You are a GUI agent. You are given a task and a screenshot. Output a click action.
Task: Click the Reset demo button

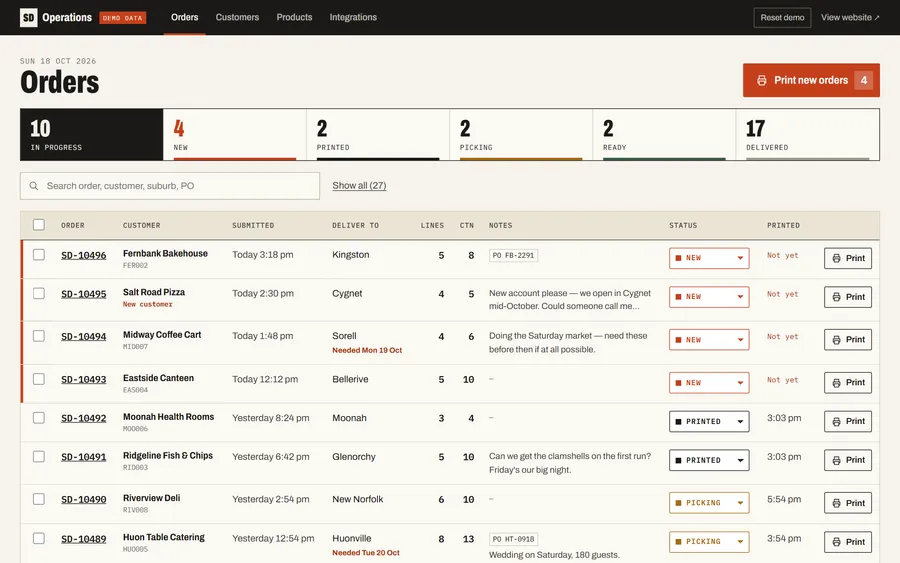point(782,17)
